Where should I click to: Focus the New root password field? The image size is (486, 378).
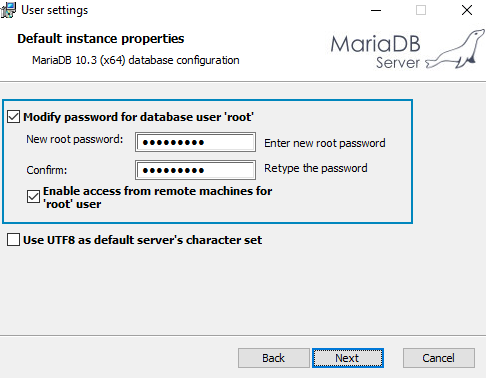[x=196, y=142]
